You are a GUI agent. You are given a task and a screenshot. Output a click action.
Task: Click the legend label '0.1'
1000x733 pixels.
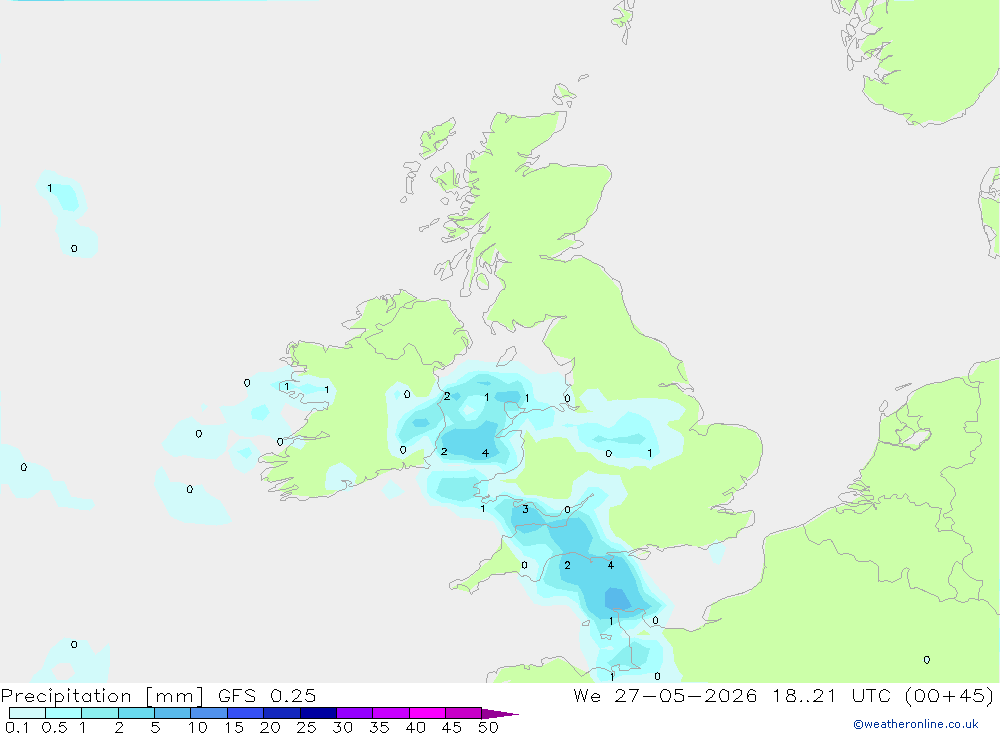pos(17,727)
